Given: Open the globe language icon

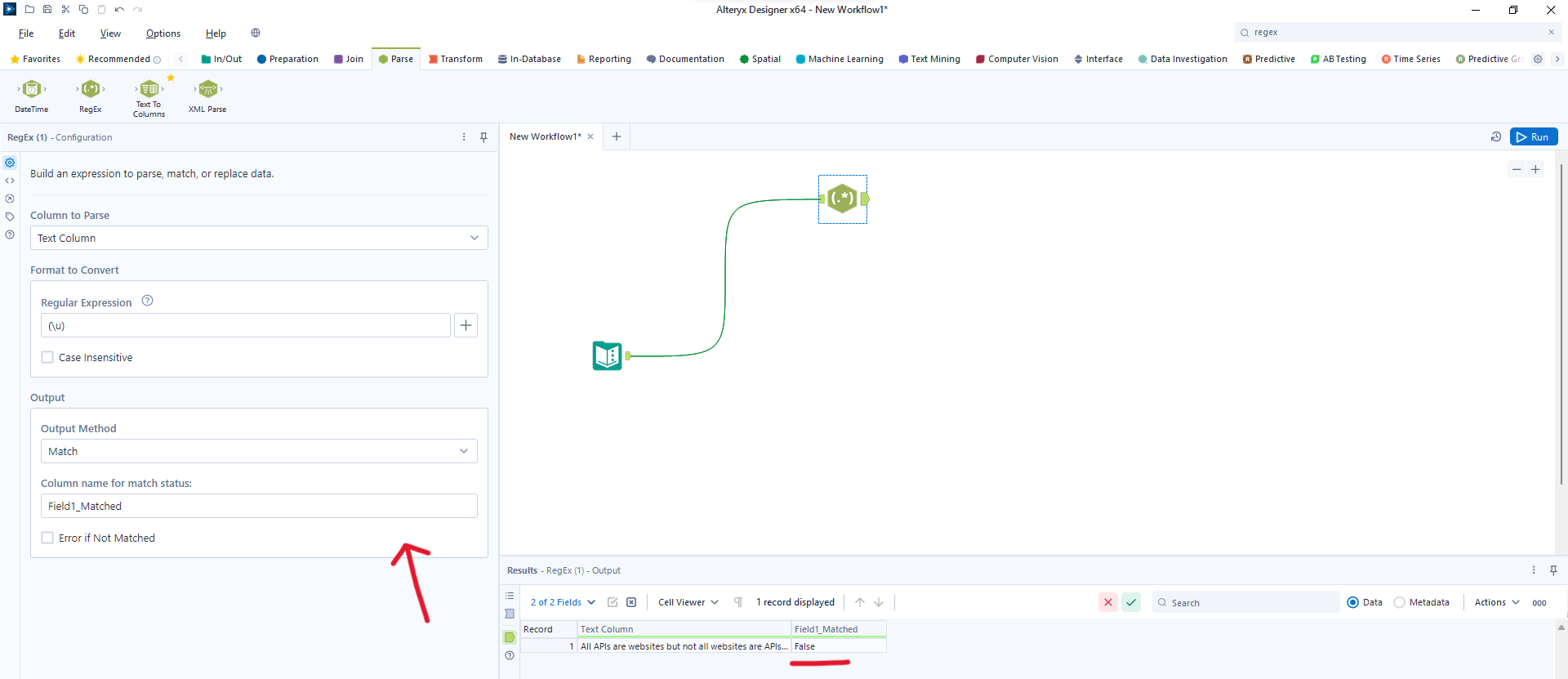Looking at the screenshot, I should pos(256,33).
